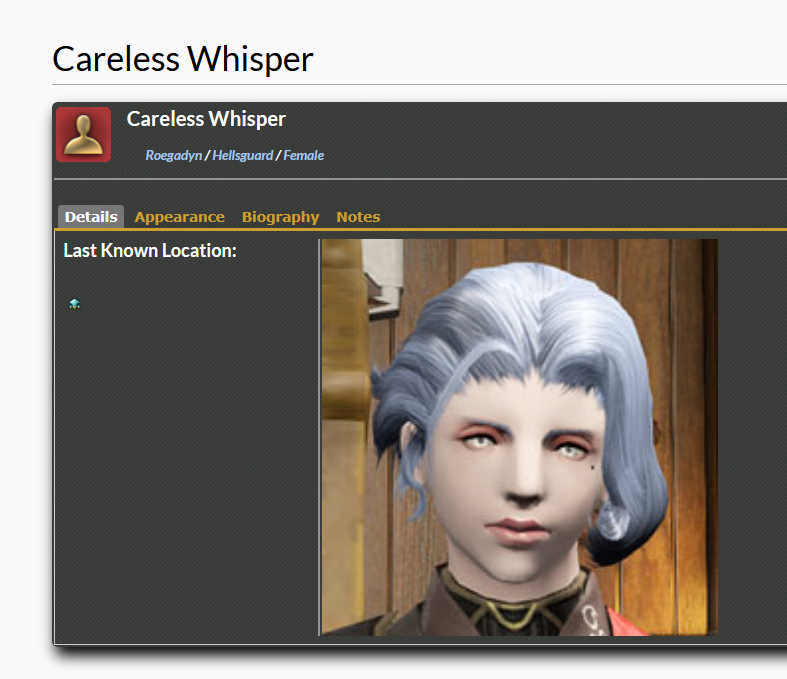This screenshot has width=787, height=679.
Task: Click the small aetheryte crystal icon
Action: tap(74, 304)
